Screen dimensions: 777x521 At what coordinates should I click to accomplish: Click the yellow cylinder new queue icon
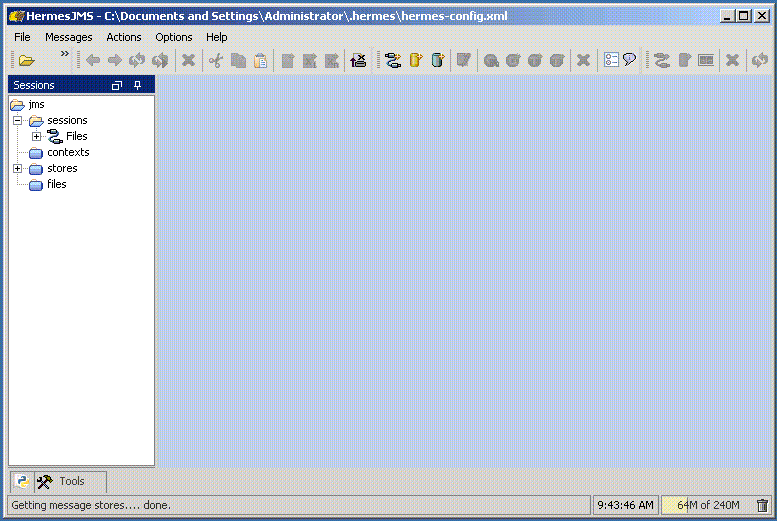[x=416, y=61]
